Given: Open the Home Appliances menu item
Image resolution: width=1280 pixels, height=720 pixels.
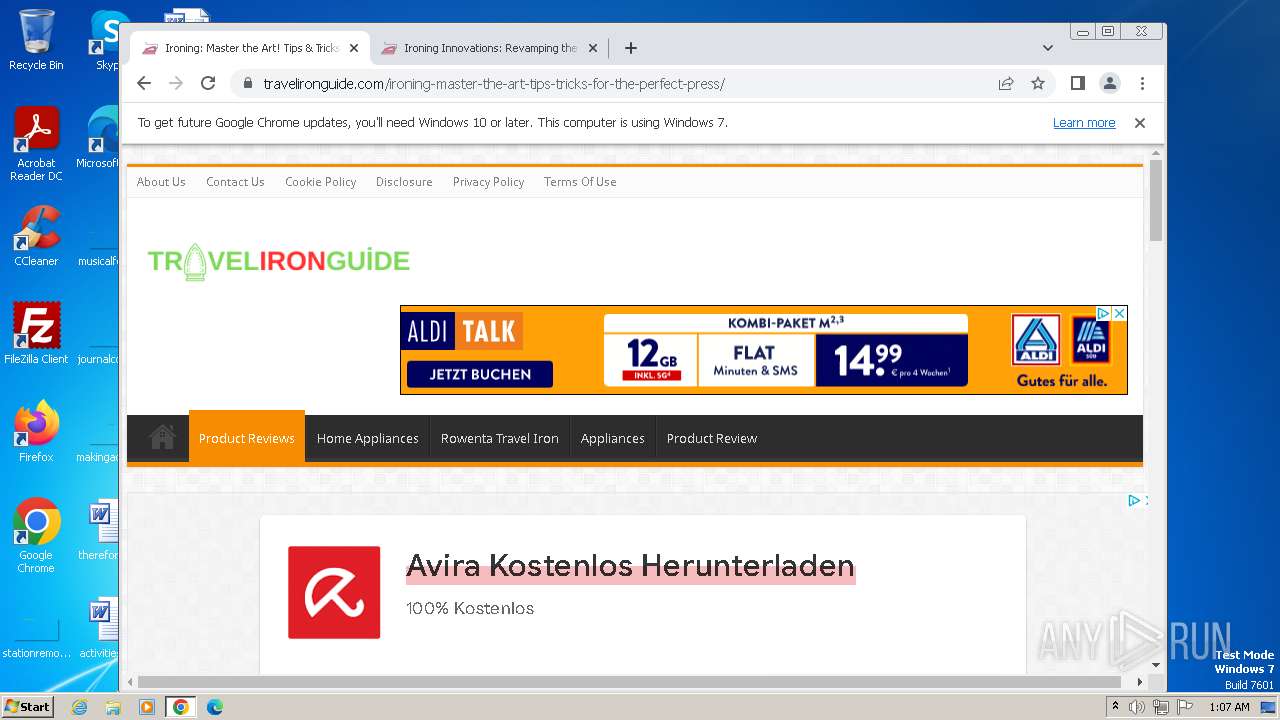Looking at the screenshot, I should [x=367, y=438].
